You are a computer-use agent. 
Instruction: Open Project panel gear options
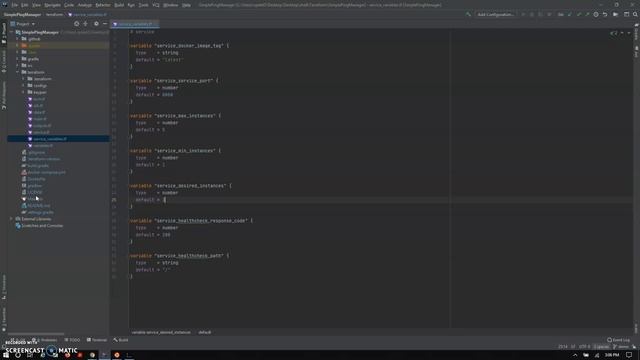(96, 24)
